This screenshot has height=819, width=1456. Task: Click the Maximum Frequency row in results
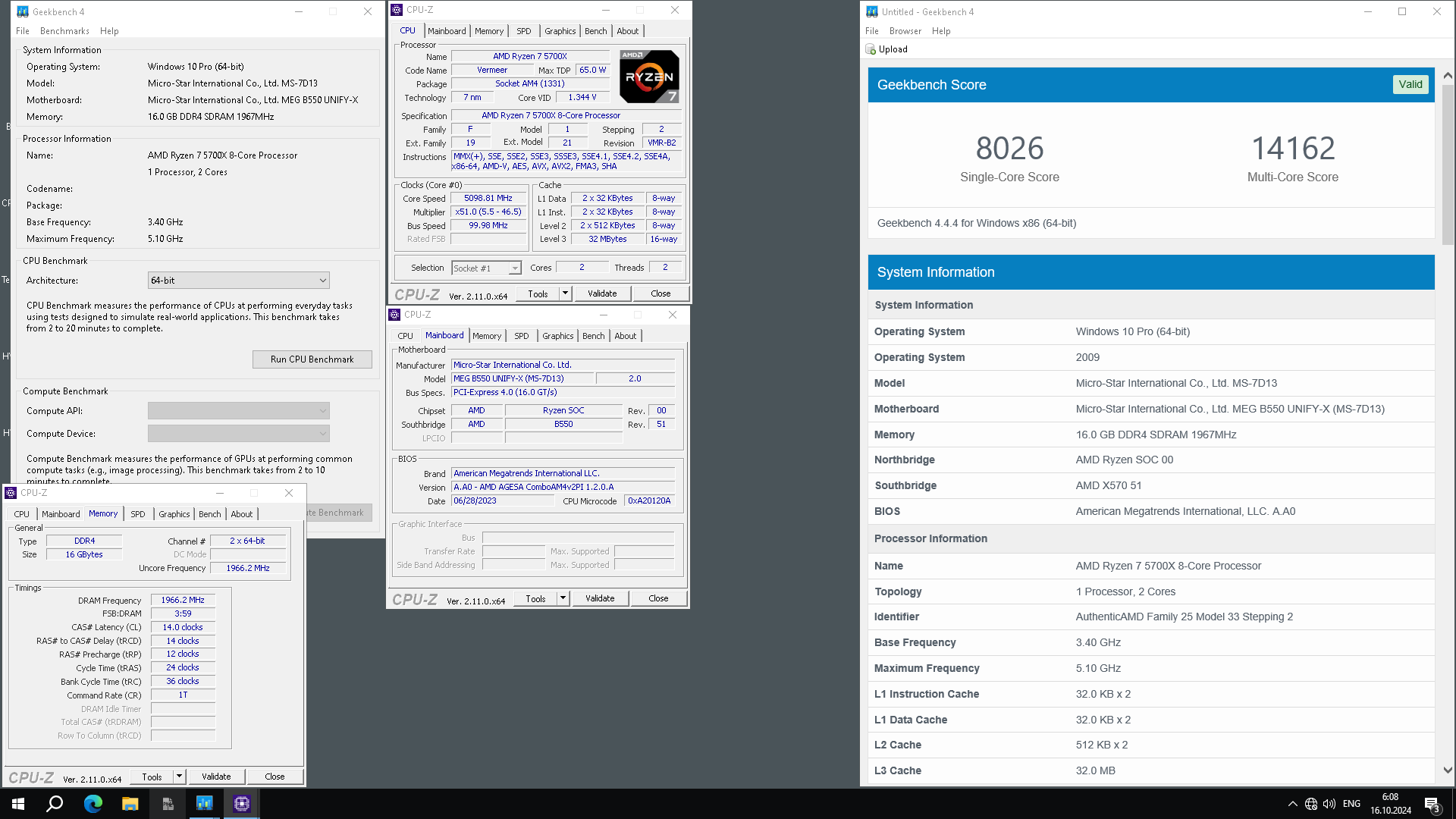(x=1151, y=668)
